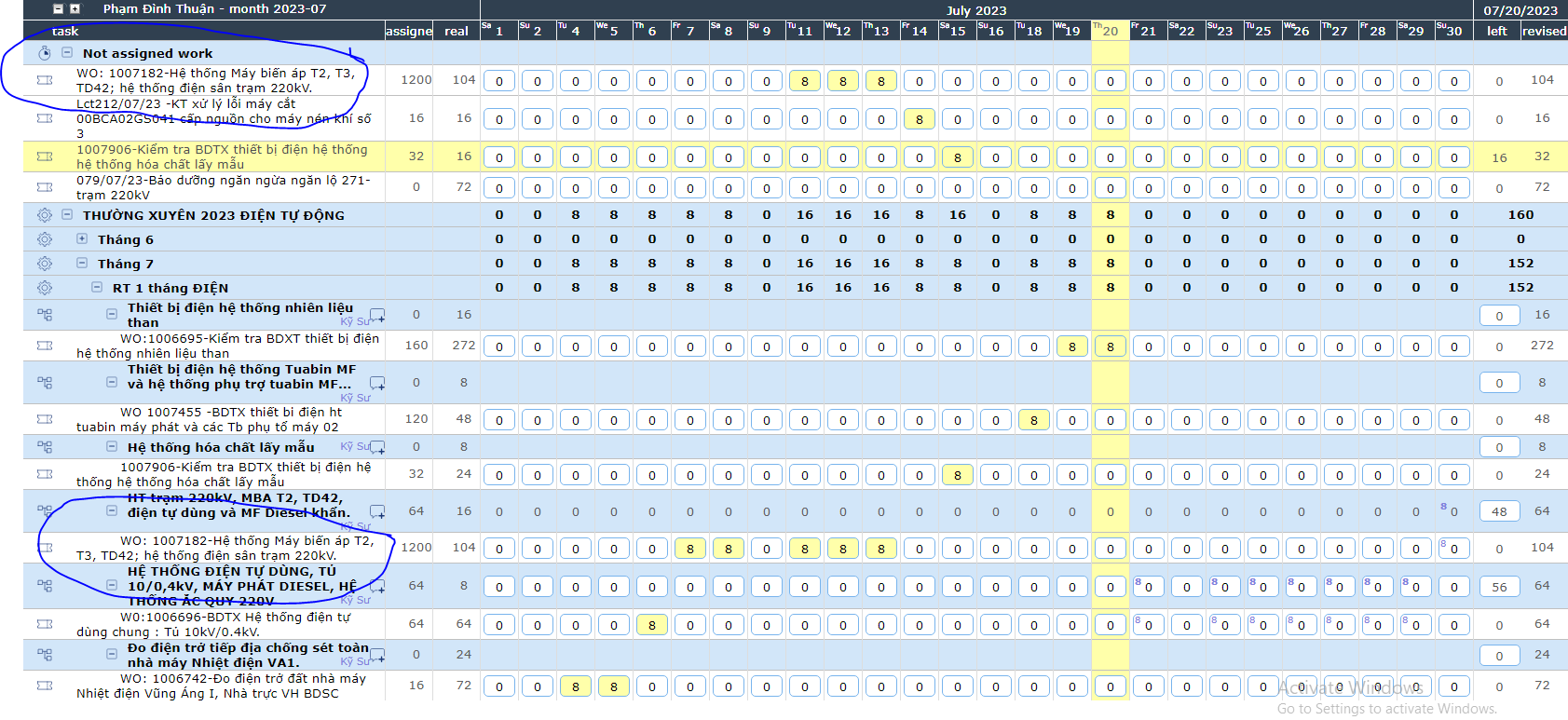
Task: Click the ticket icon for WO 1007455 row
Action: (44, 419)
